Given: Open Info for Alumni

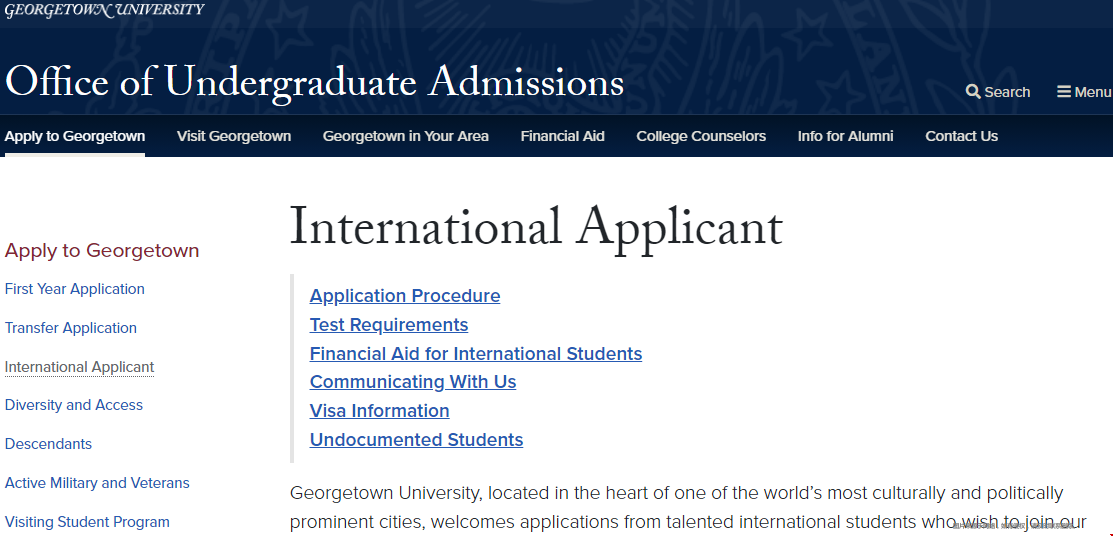Looking at the screenshot, I should pyautogui.click(x=845, y=136).
